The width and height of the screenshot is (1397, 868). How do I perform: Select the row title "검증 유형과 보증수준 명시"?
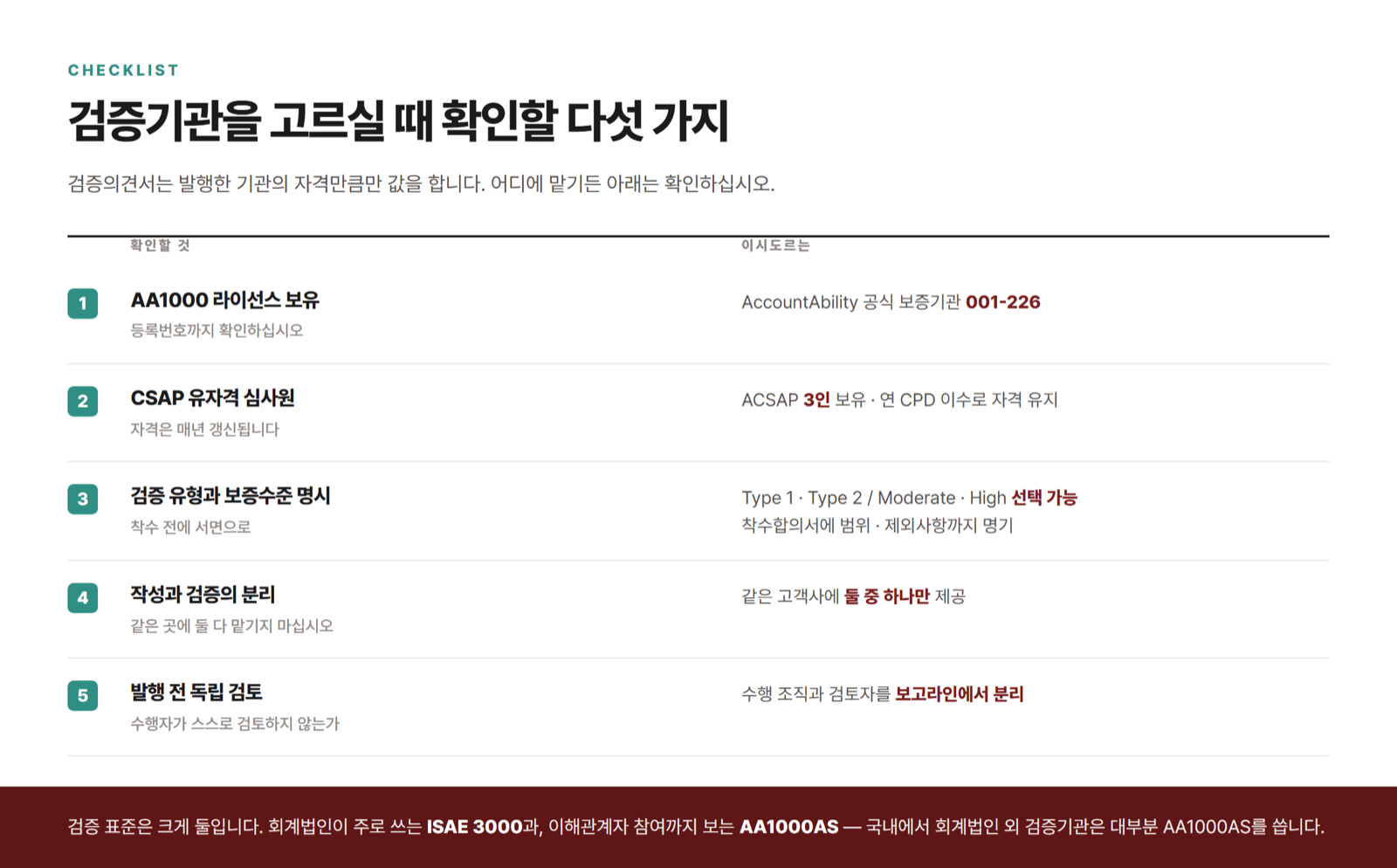pos(231,496)
